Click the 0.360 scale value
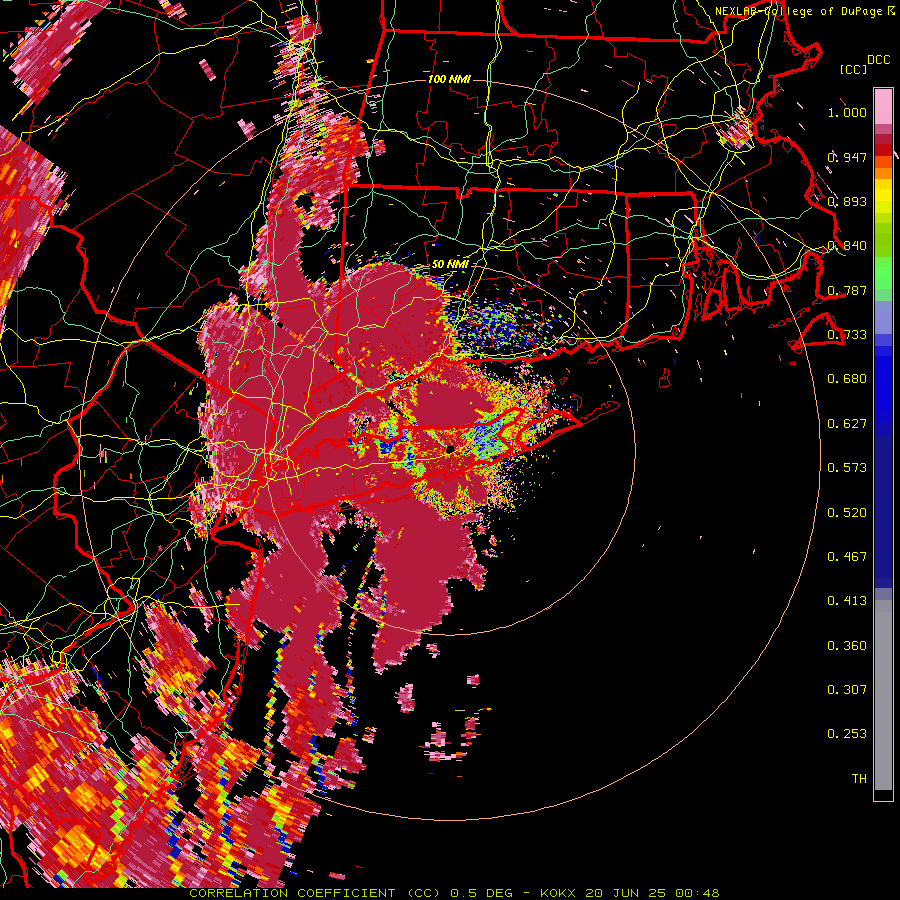900x900 pixels. (x=847, y=646)
